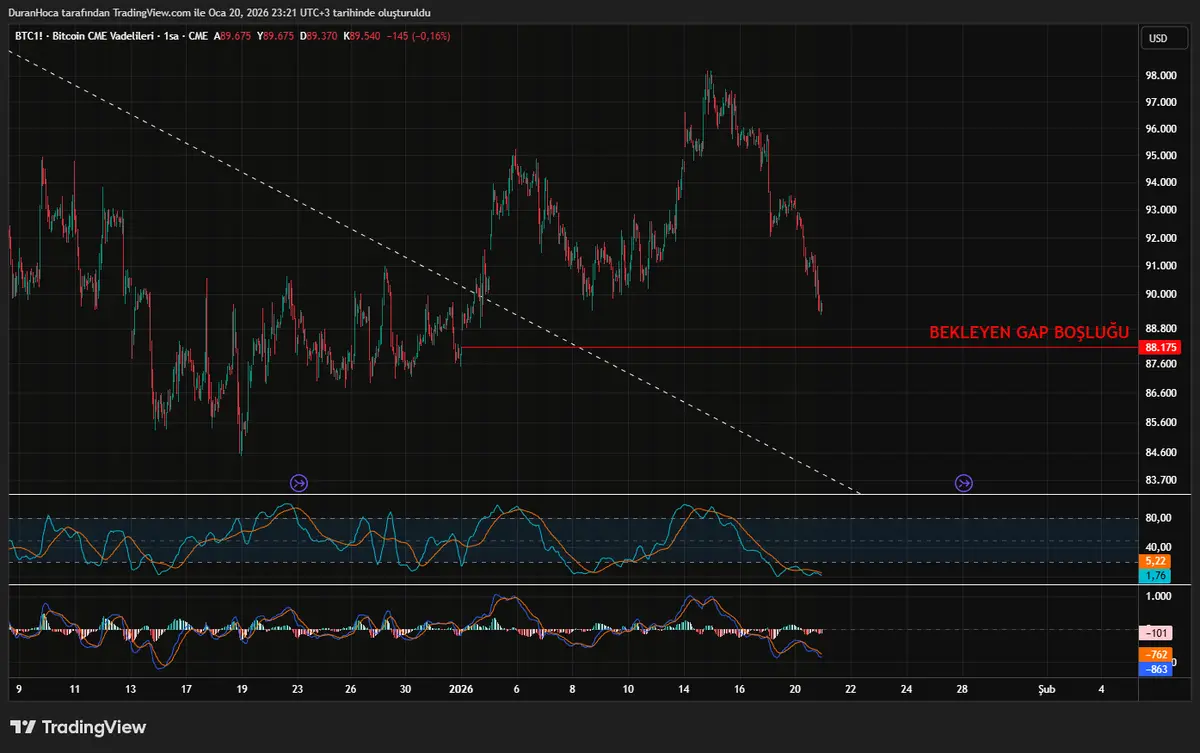Click the 2026 year marker on time axis
Viewport: 1200px width, 753px height.
461,689
